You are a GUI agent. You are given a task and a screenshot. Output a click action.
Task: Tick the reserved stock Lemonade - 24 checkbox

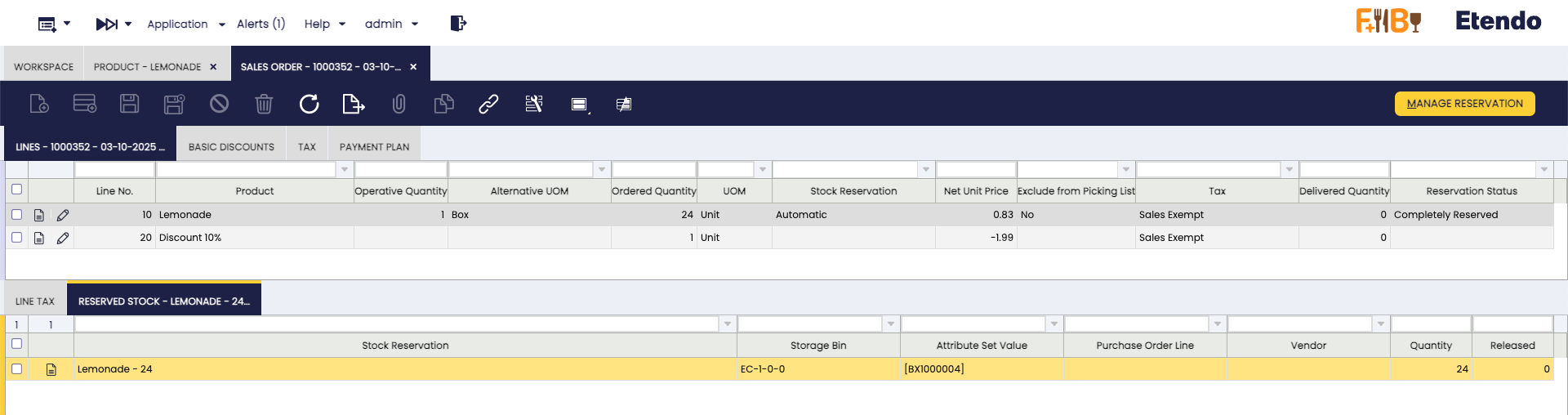16,368
